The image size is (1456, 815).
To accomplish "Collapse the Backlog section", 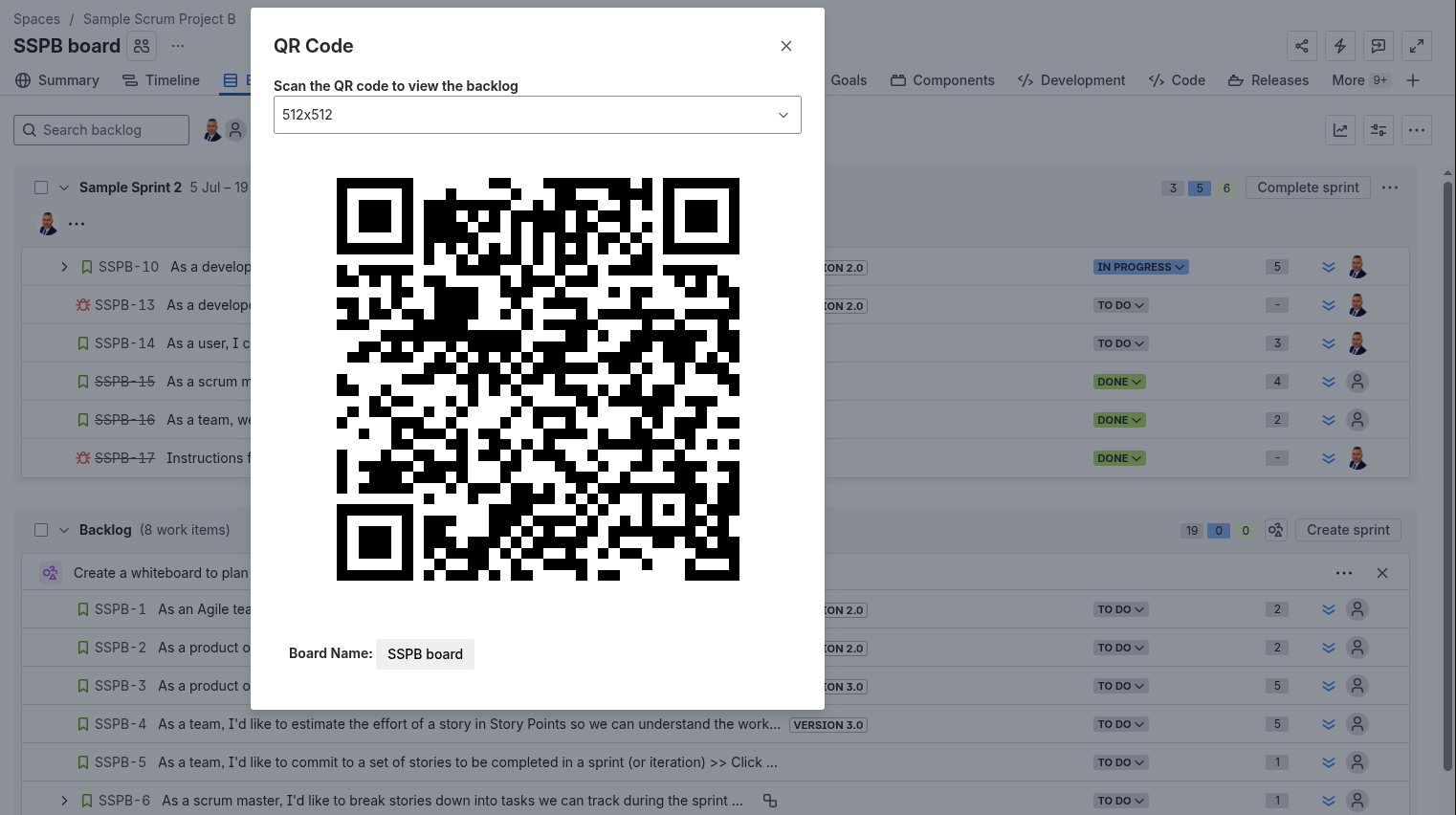I will click(64, 530).
